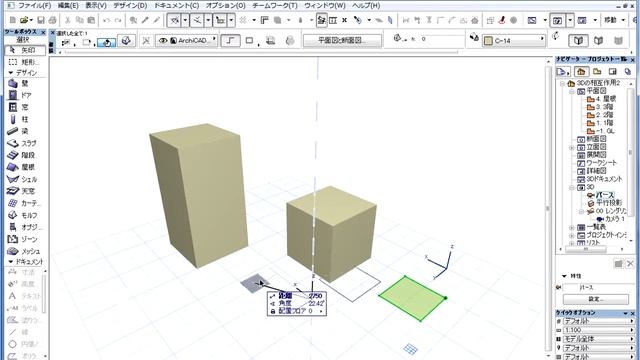Image resolution: width=640 pixels, height=360 pixels.
Task: Collapse the ドキュメント toolbox section
Action: tap(11, 262)
